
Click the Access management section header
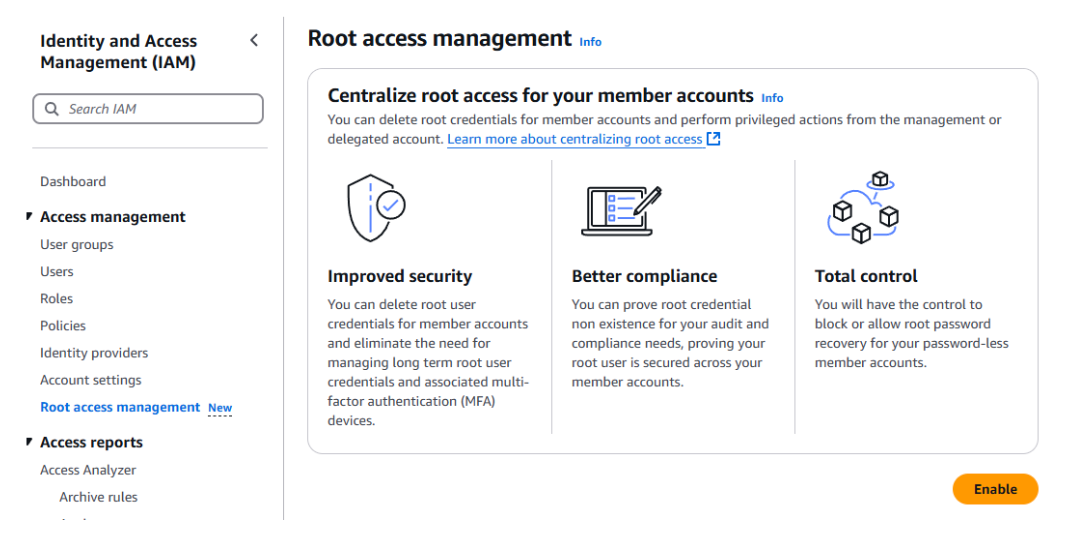[113, 217]
